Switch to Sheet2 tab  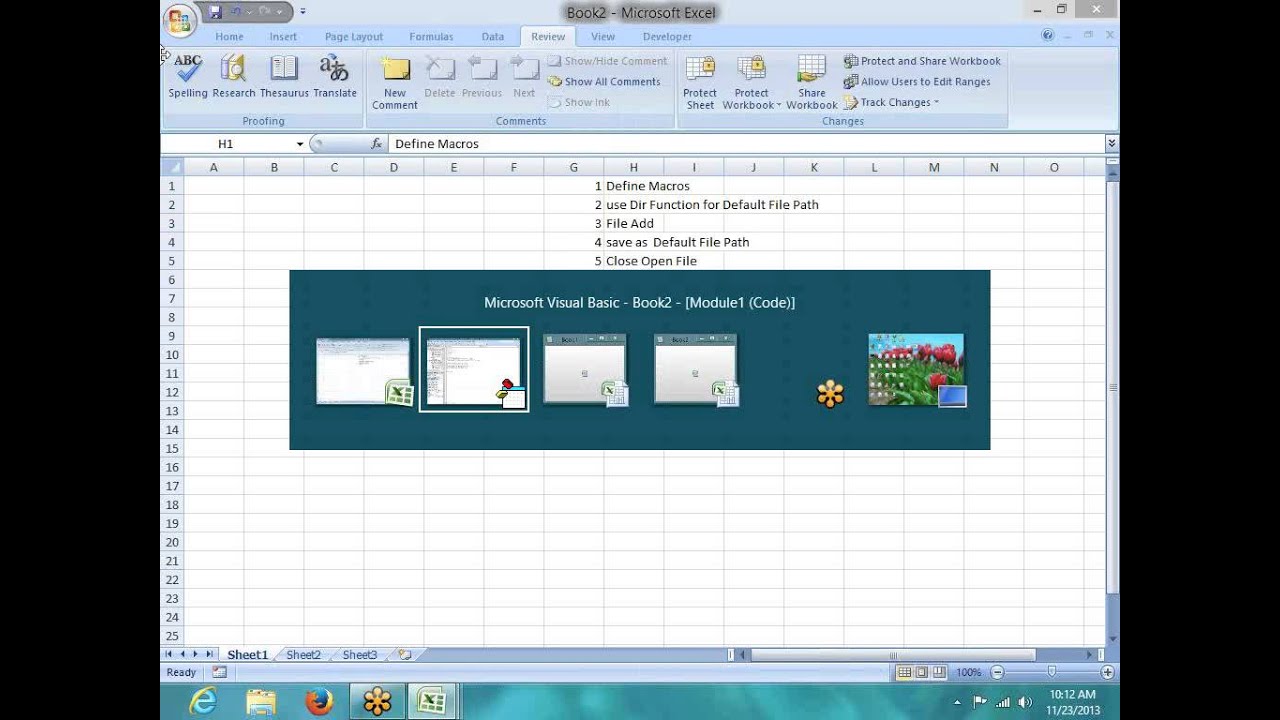pos(303,655)
